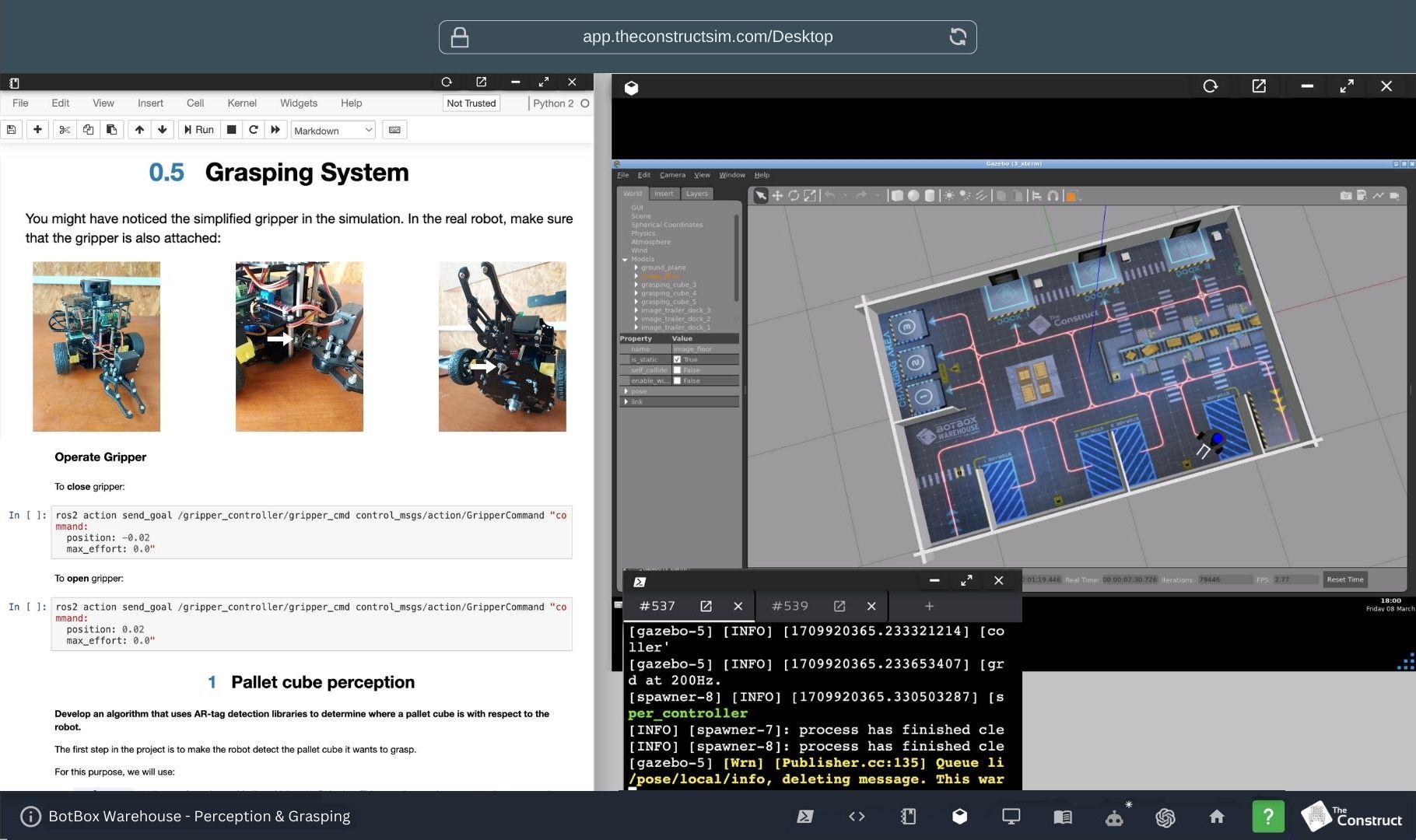Expand the grasping_cube_5 model

pyautogui.click(x=636, y=302)
